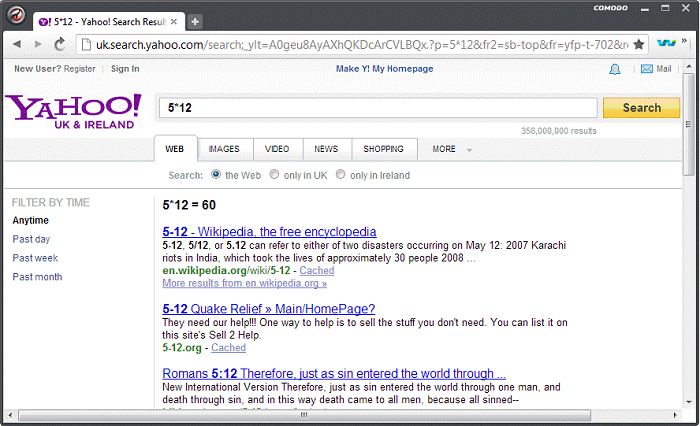
Task: Click Make Y! My Homepage link
Action: point(384,69)
